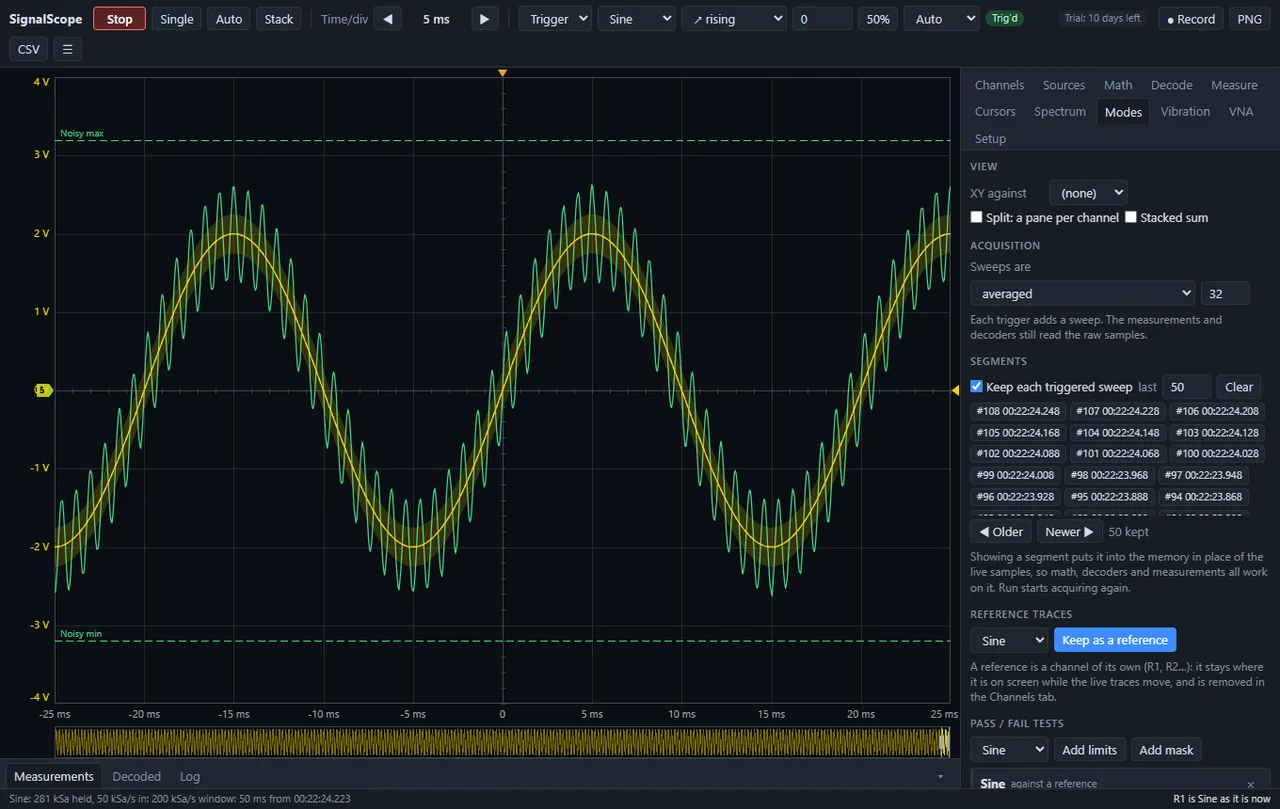Screen dimensions: 1280x809
Task: Uncheck Keep each triggered sweep
Action: 977,387
